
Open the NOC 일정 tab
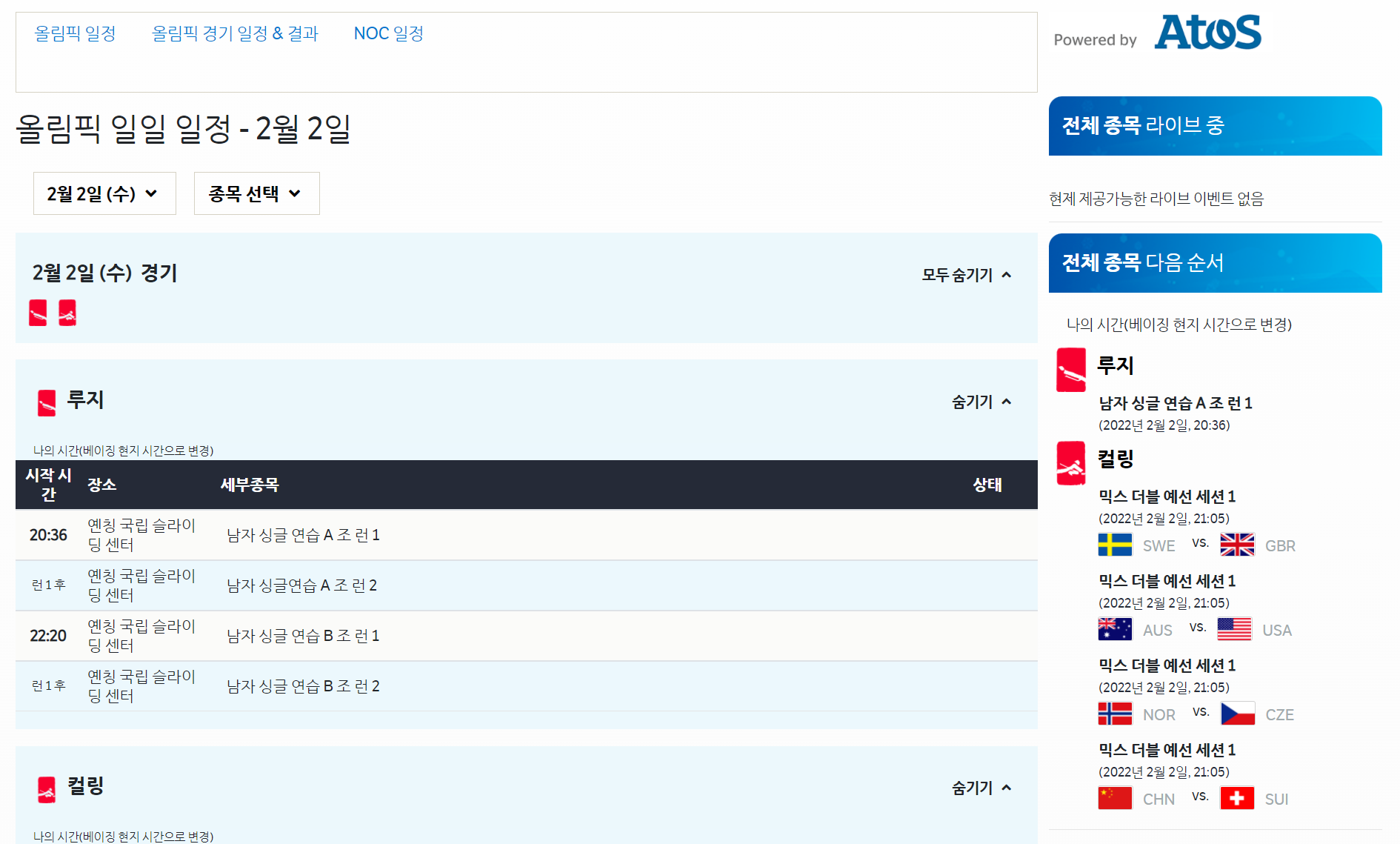[389, 33]
